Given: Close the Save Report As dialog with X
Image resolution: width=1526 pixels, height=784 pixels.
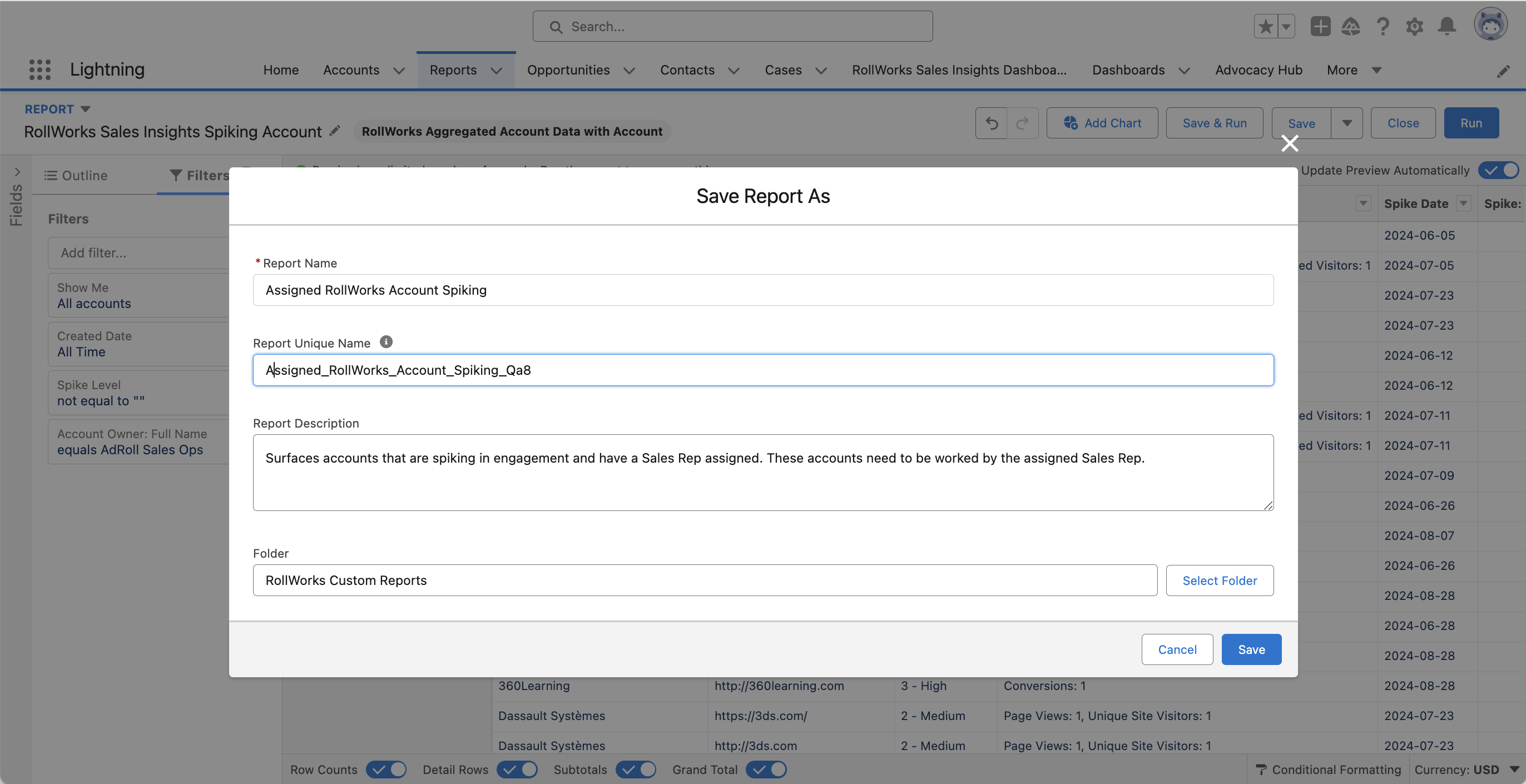Looking at the screenshot, I should coord(1289,143).
